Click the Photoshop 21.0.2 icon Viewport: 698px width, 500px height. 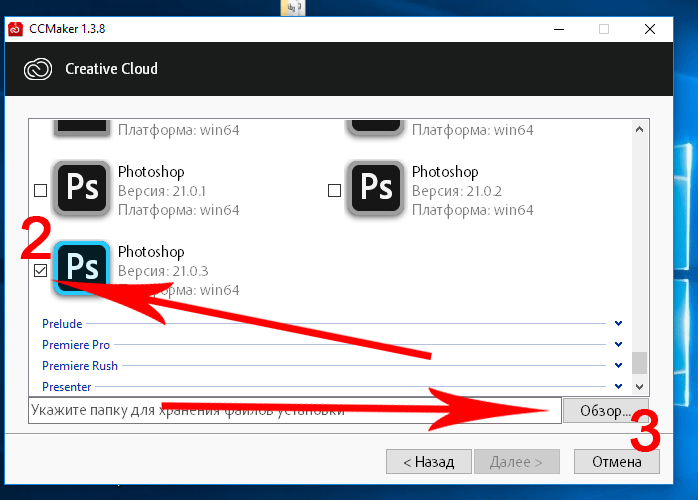(x=376, y=188)
